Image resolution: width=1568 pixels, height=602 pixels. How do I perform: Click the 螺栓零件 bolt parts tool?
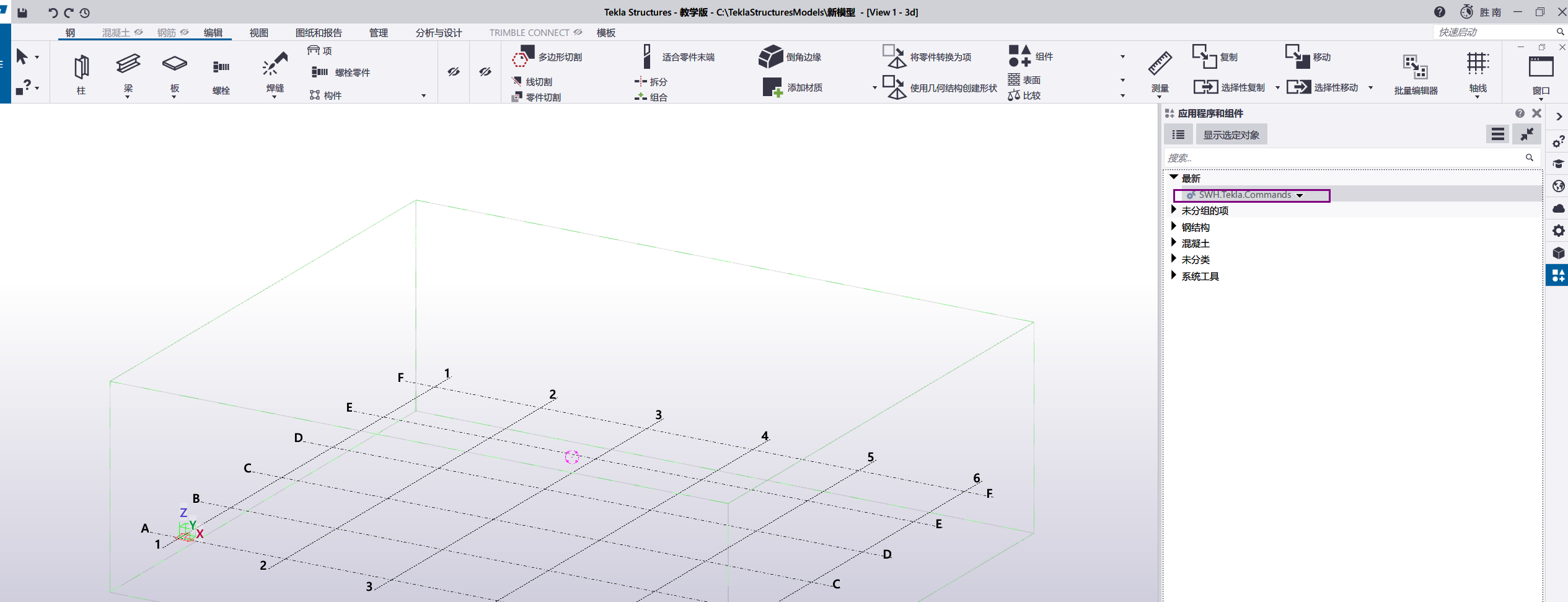[x=341, y=73]
